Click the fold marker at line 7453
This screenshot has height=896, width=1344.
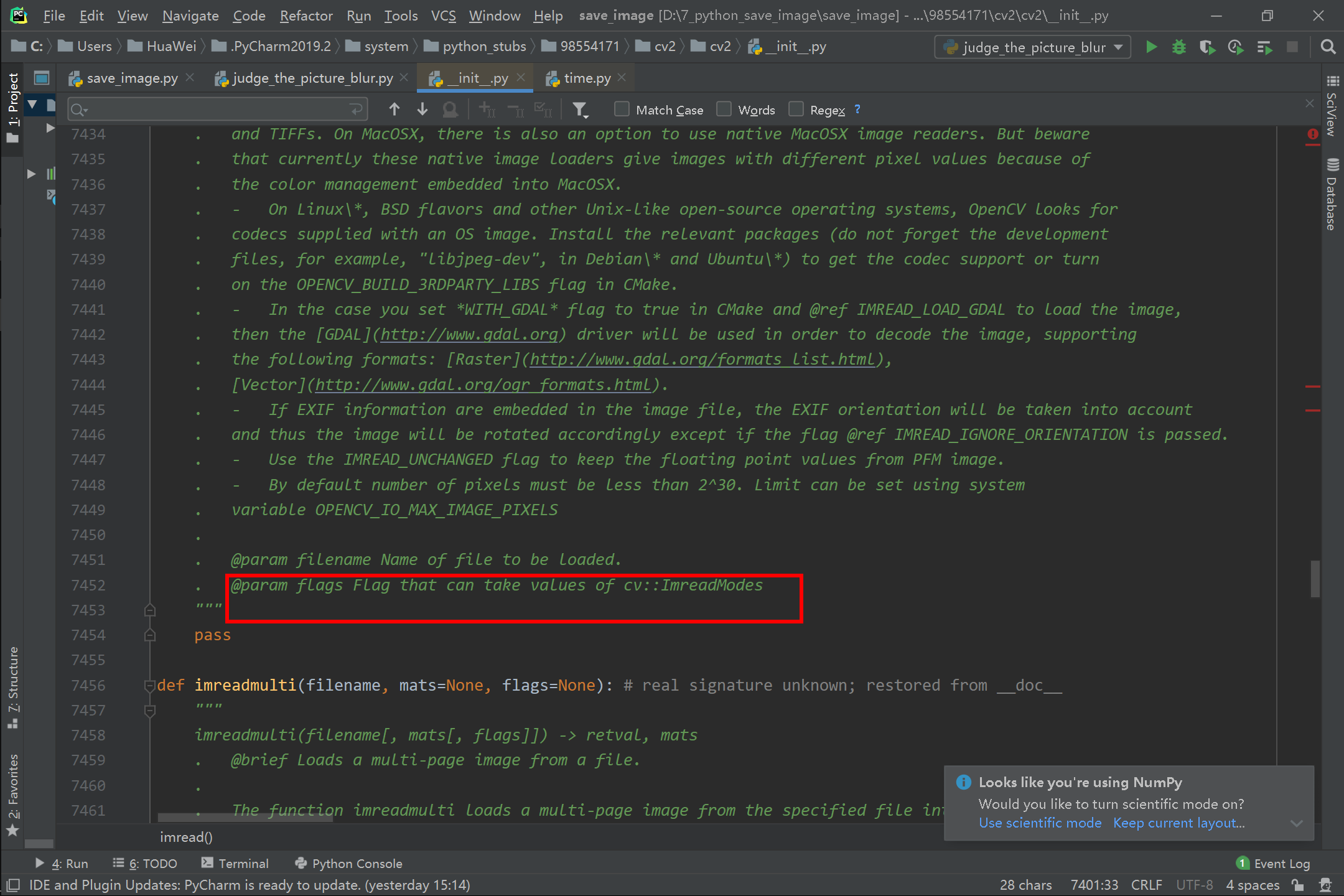click(150, 610)
